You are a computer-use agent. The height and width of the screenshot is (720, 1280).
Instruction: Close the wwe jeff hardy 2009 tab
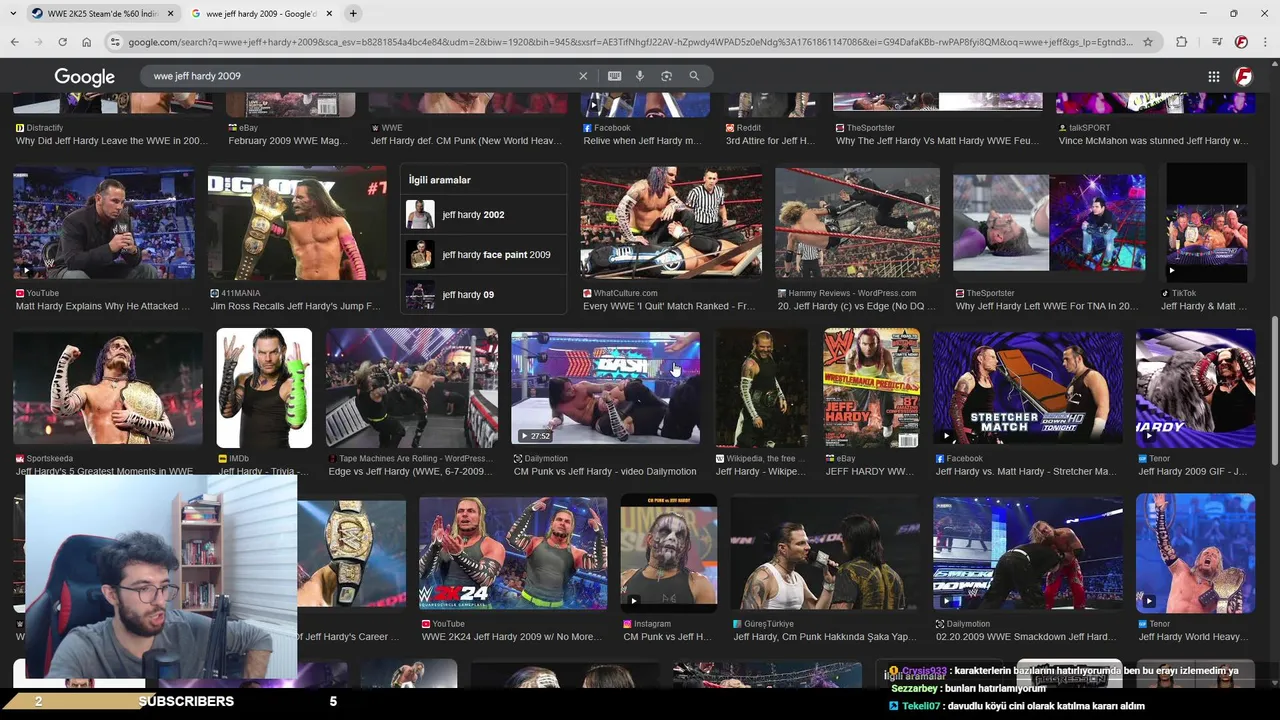point(330,13)
